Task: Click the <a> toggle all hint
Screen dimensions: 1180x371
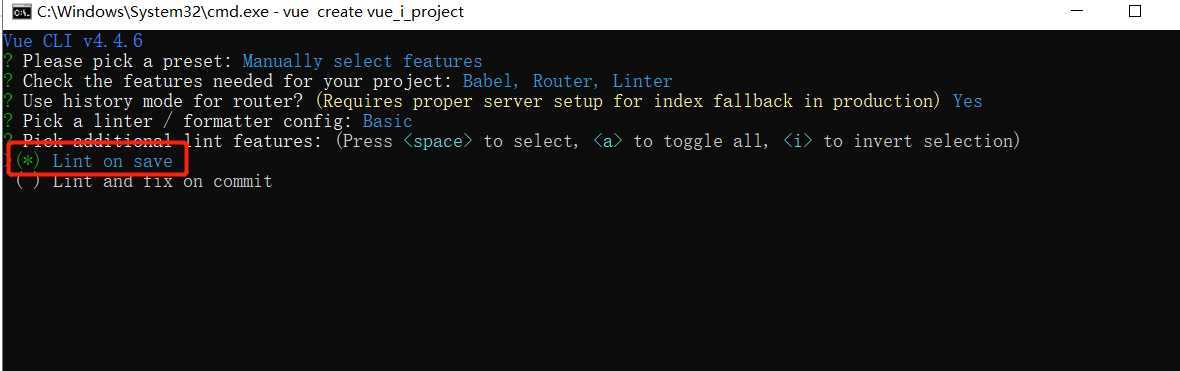Action: pos(608,141)
